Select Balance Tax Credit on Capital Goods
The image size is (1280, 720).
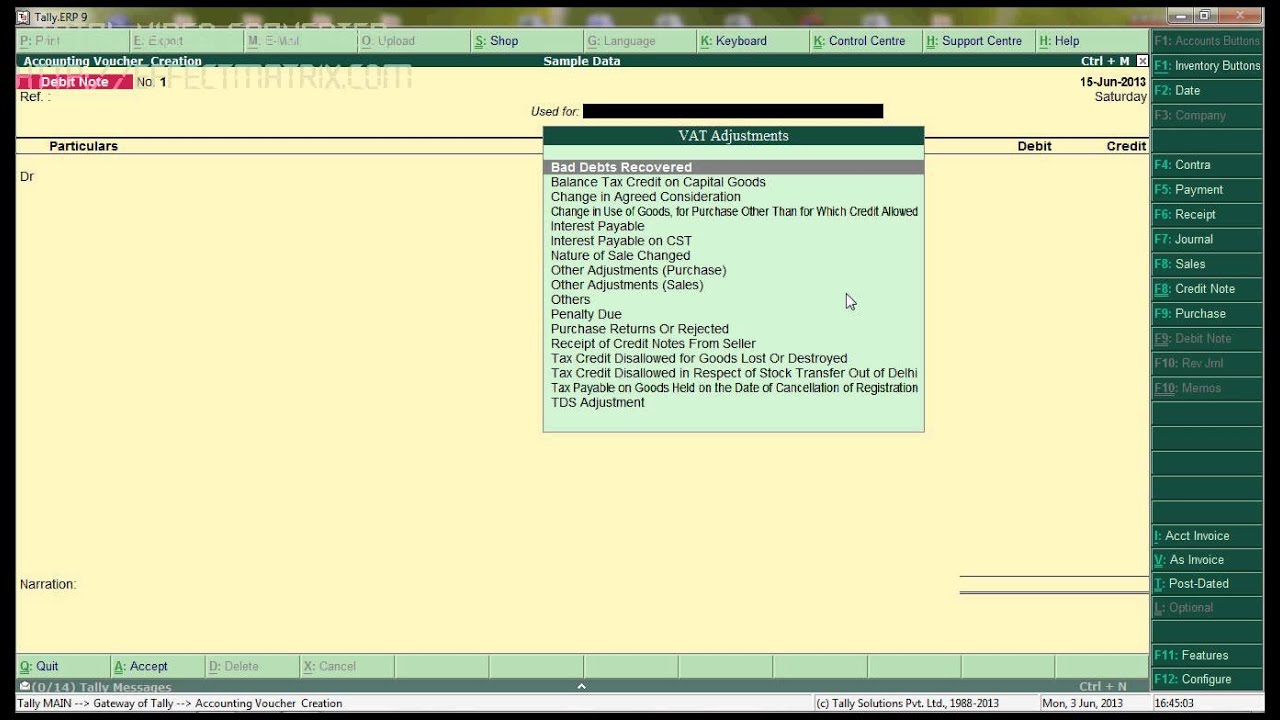coord(658,182)
